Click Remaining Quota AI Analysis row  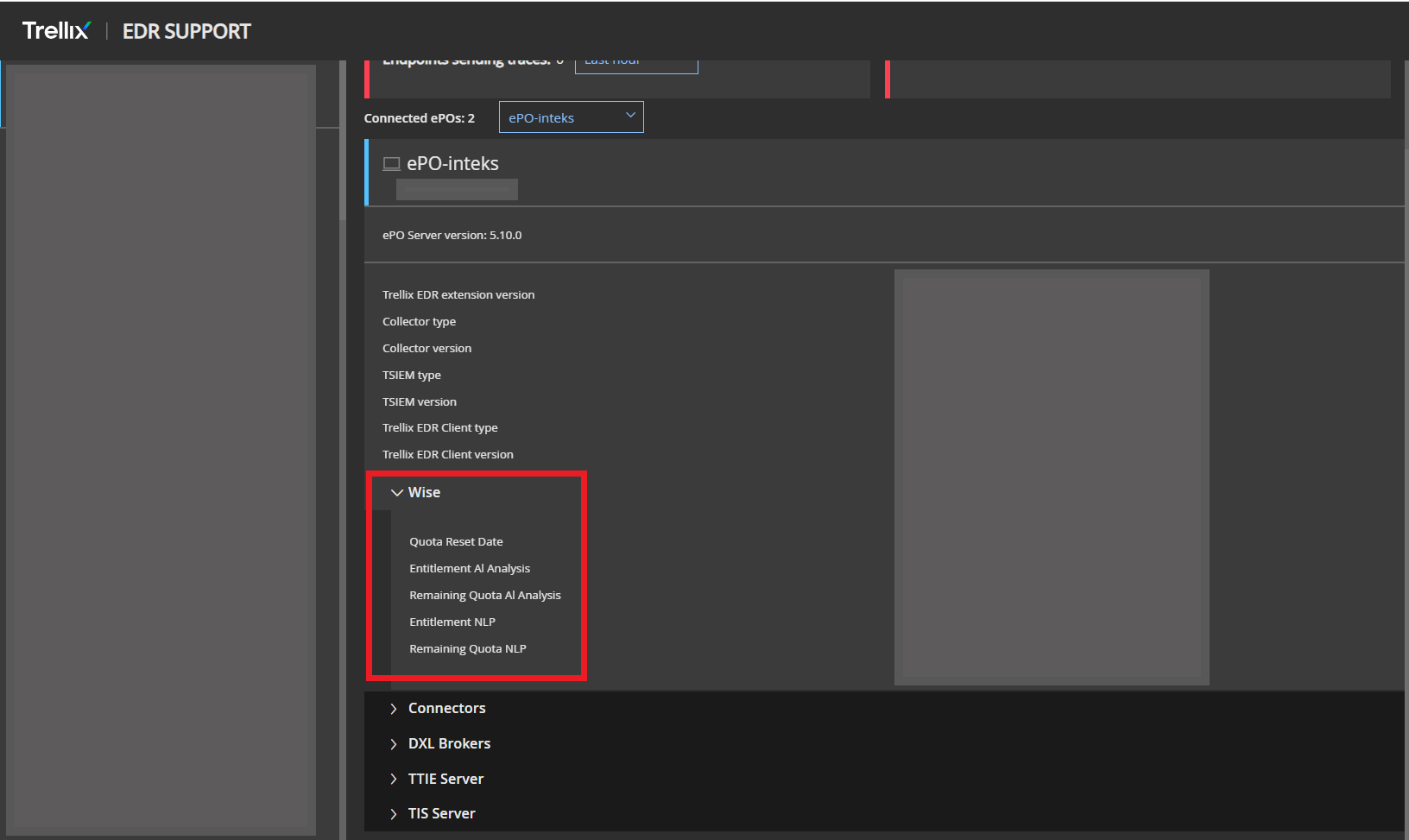tap(485, 595)
